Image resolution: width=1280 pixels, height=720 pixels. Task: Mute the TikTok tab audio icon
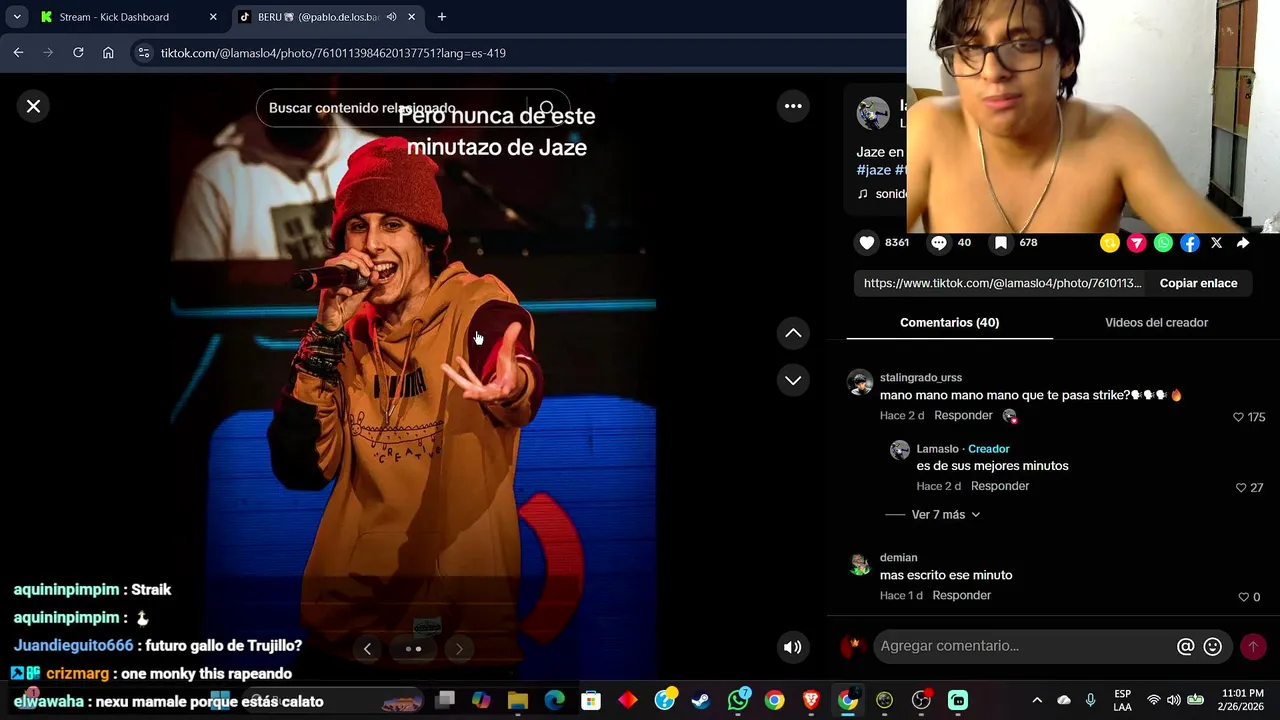[392, 17]
